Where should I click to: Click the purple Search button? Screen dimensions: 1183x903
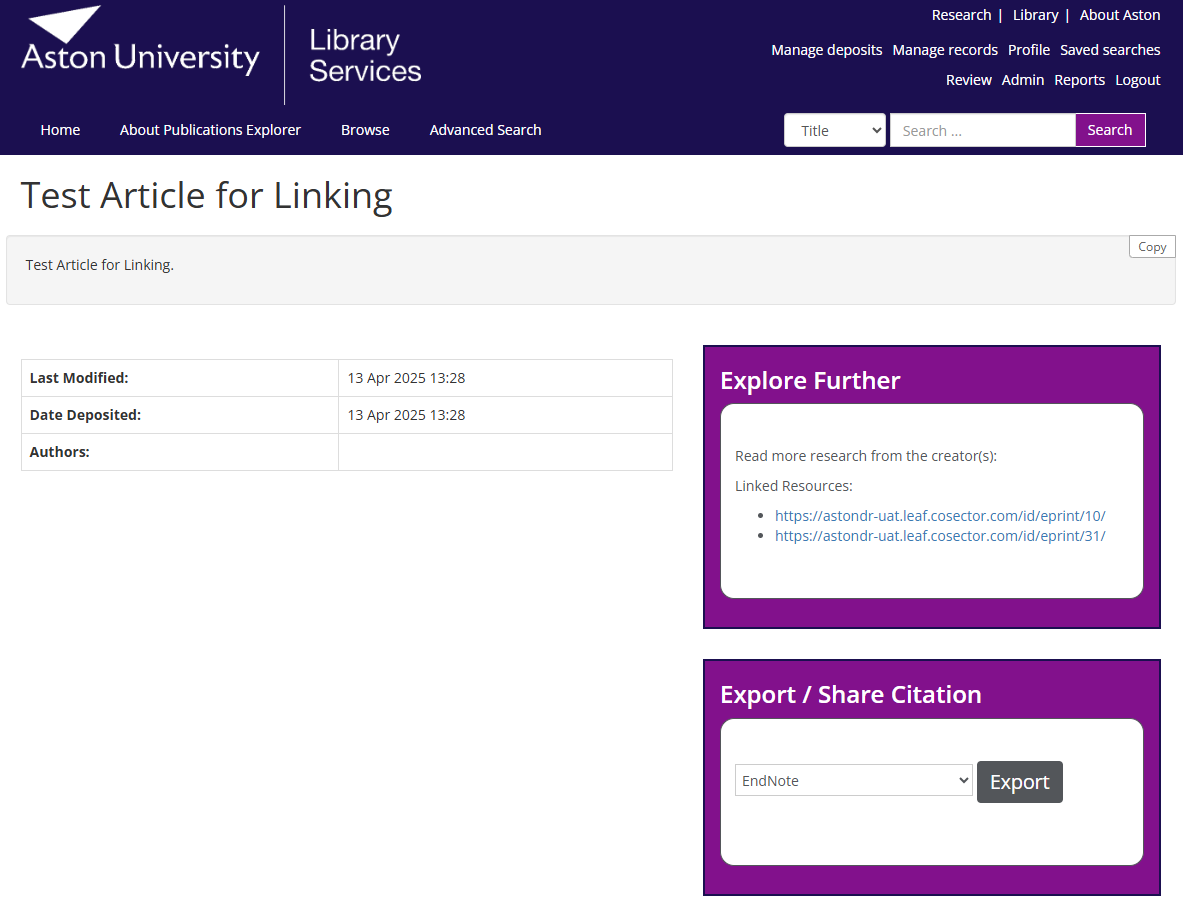[x=1109, y=130]
